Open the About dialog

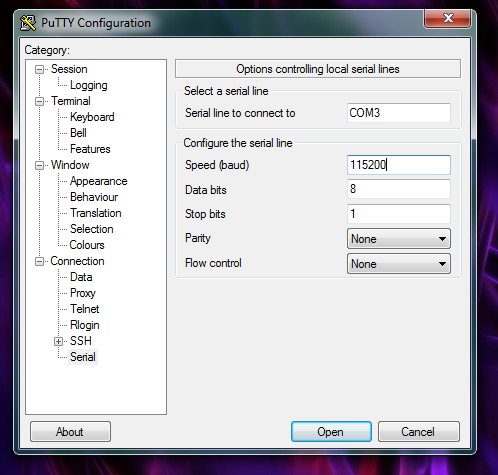click(70, 432)
